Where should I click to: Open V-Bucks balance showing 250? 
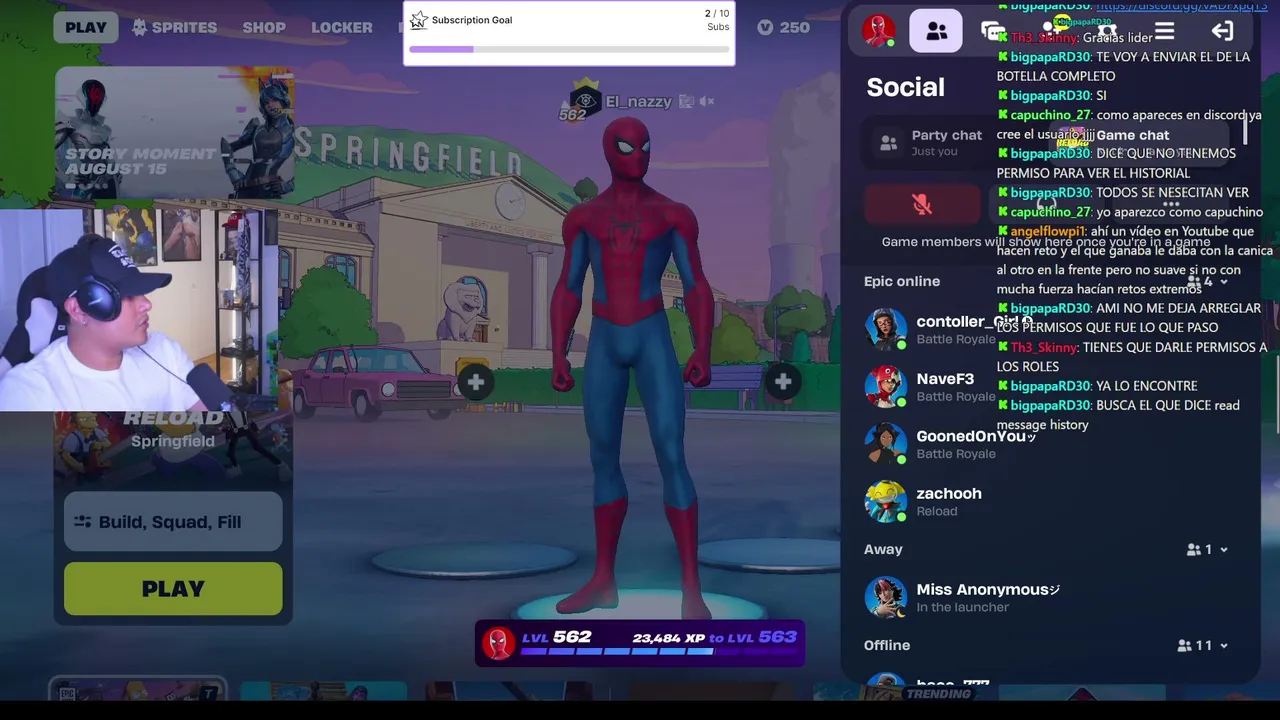[x=783, y=28]
